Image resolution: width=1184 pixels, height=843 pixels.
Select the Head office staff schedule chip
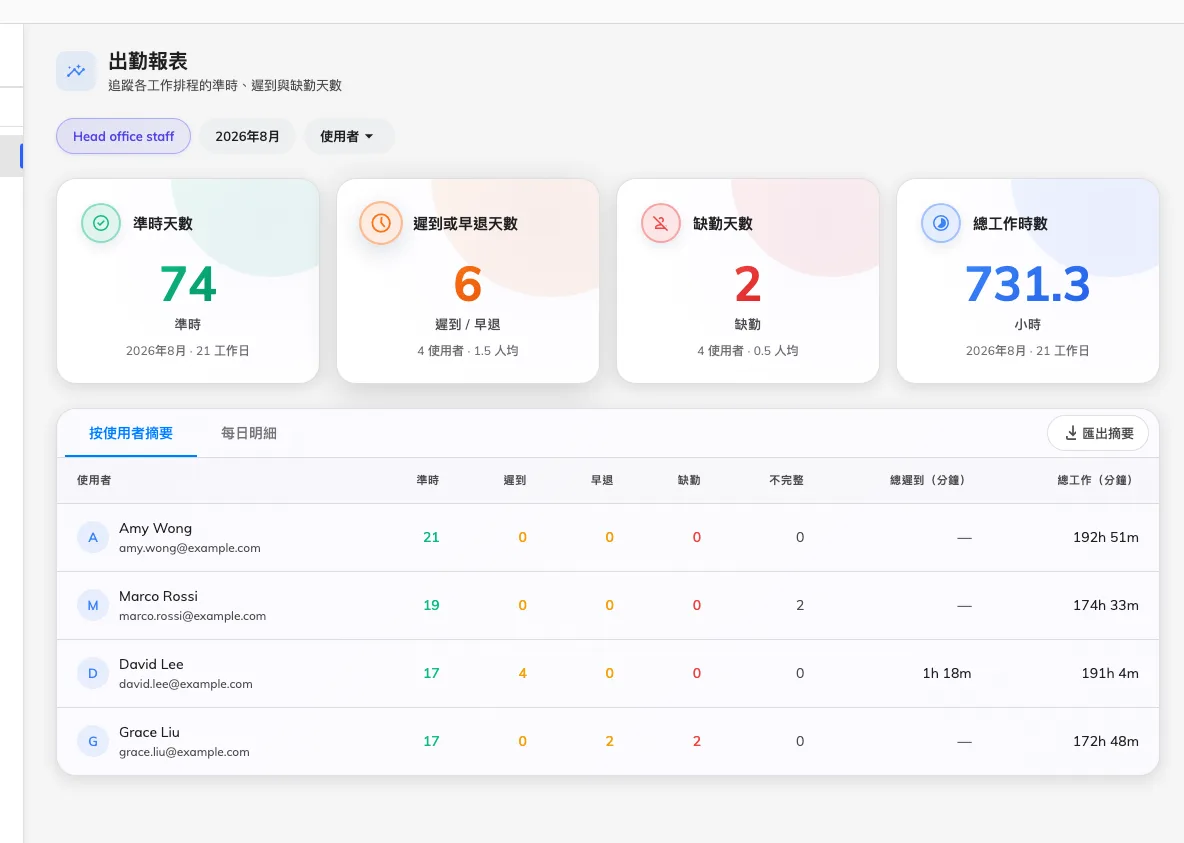coord(124,137)
